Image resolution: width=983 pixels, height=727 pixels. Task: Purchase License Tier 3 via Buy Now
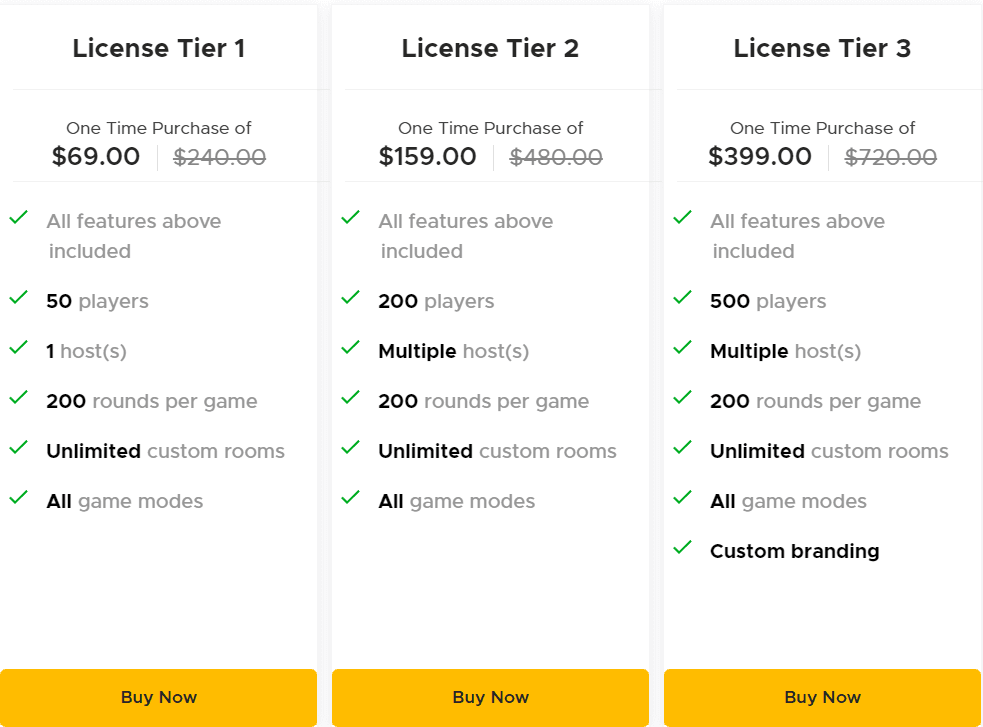click(x=822, y=697)
